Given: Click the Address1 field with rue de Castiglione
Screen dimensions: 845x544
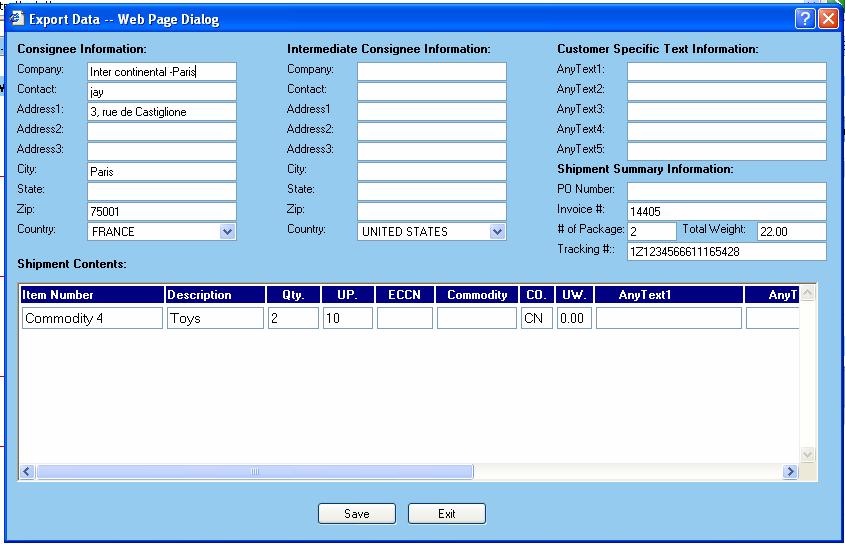Looking at the screenshot, I should pos(162,111).
